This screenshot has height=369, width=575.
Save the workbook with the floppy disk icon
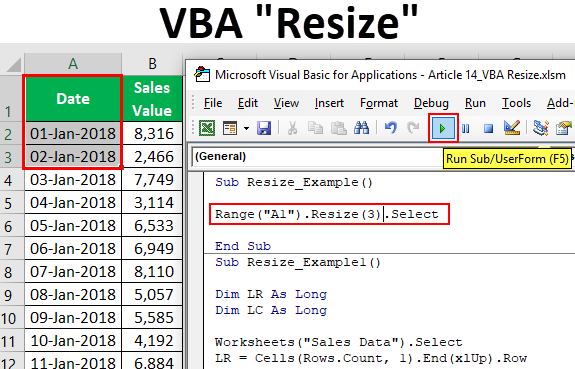[264, 128]
